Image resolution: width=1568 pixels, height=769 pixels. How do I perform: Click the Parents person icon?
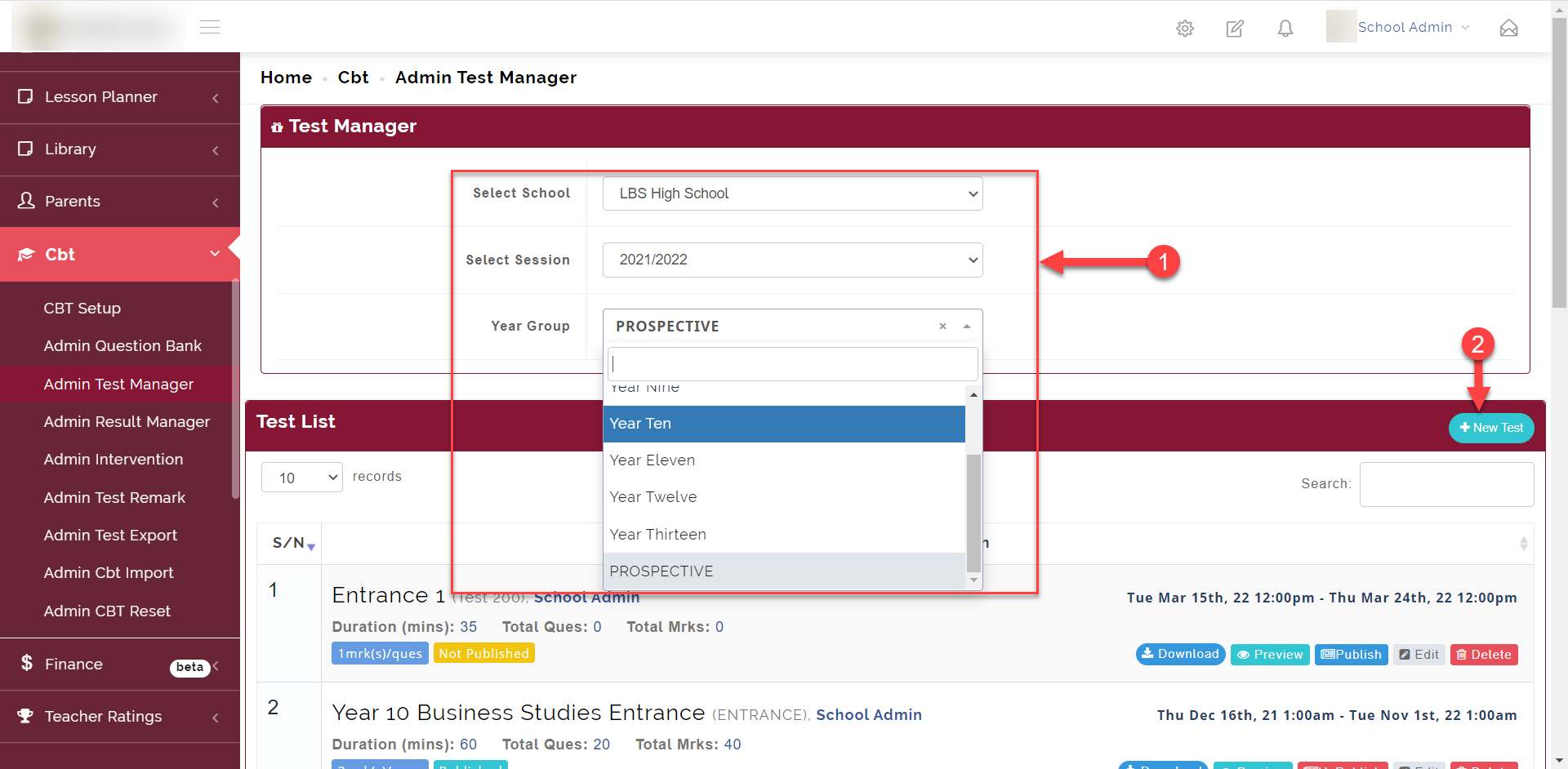(26, 200)
